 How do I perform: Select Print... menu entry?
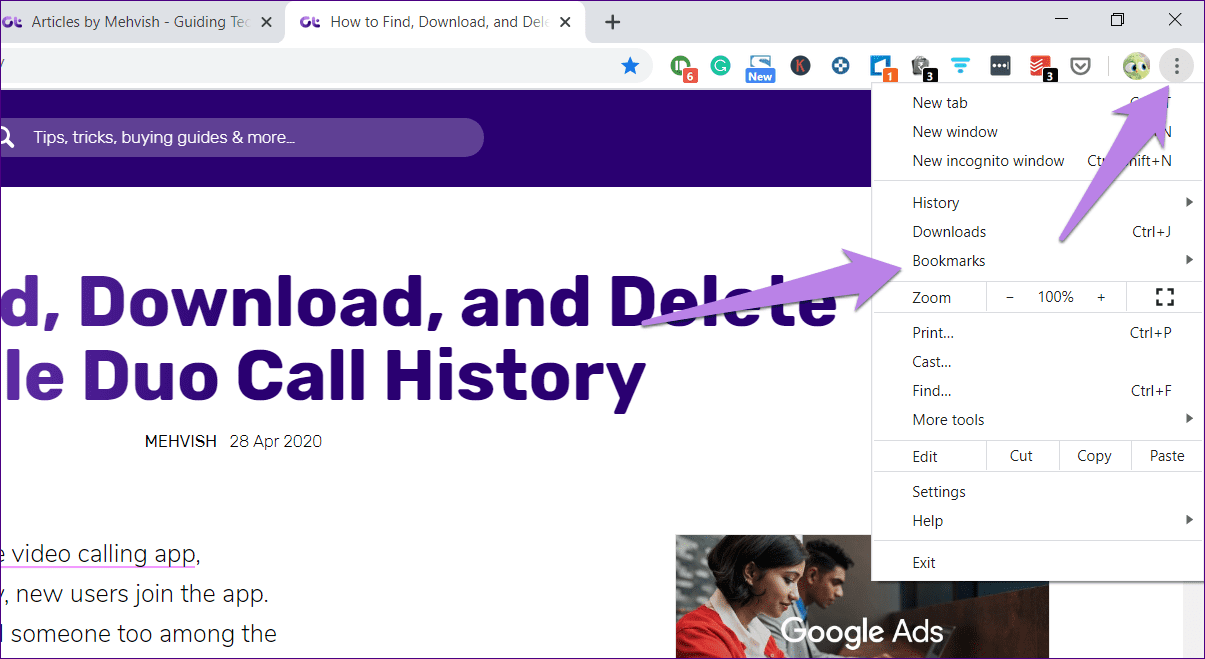(1038, 332)
